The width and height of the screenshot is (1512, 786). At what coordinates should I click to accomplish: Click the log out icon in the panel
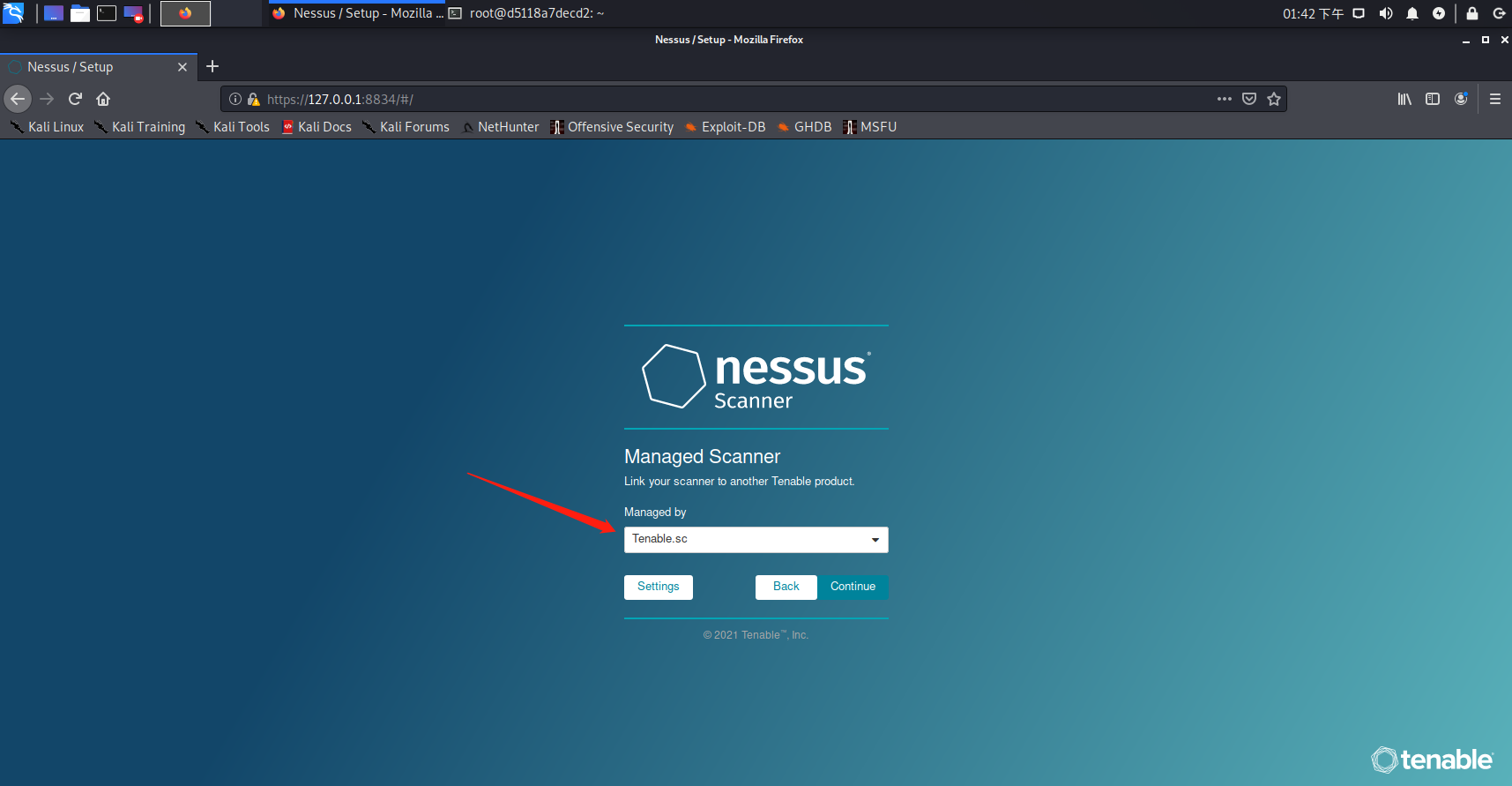(x=1499, y=13)
